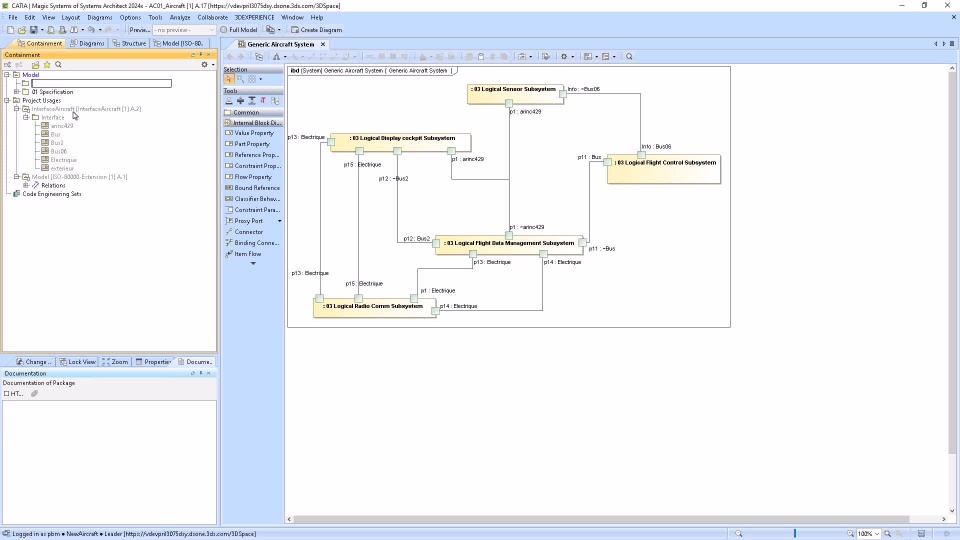Screen dimensions: 960x540
Task: Click the Common palette group header
Action: click(x=252, y=113)
